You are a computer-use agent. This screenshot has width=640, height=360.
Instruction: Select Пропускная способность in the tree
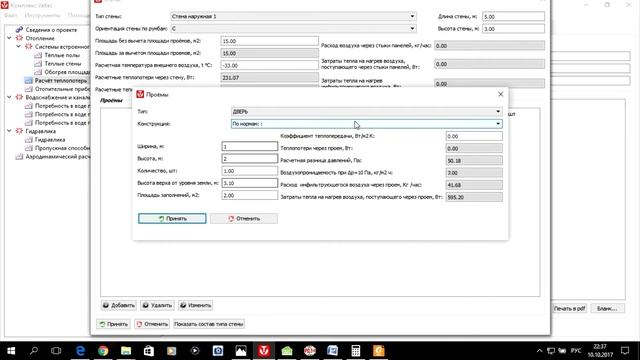pyautogui.click(x=62, y=148)
